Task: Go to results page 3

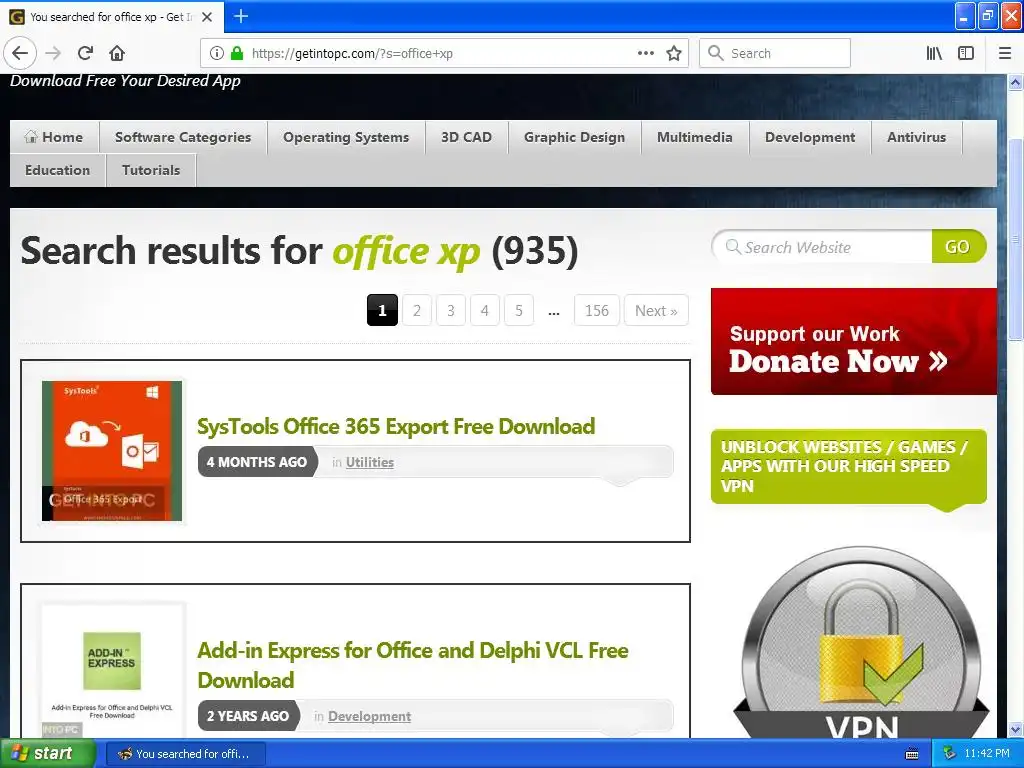Action: pos(451,310)
